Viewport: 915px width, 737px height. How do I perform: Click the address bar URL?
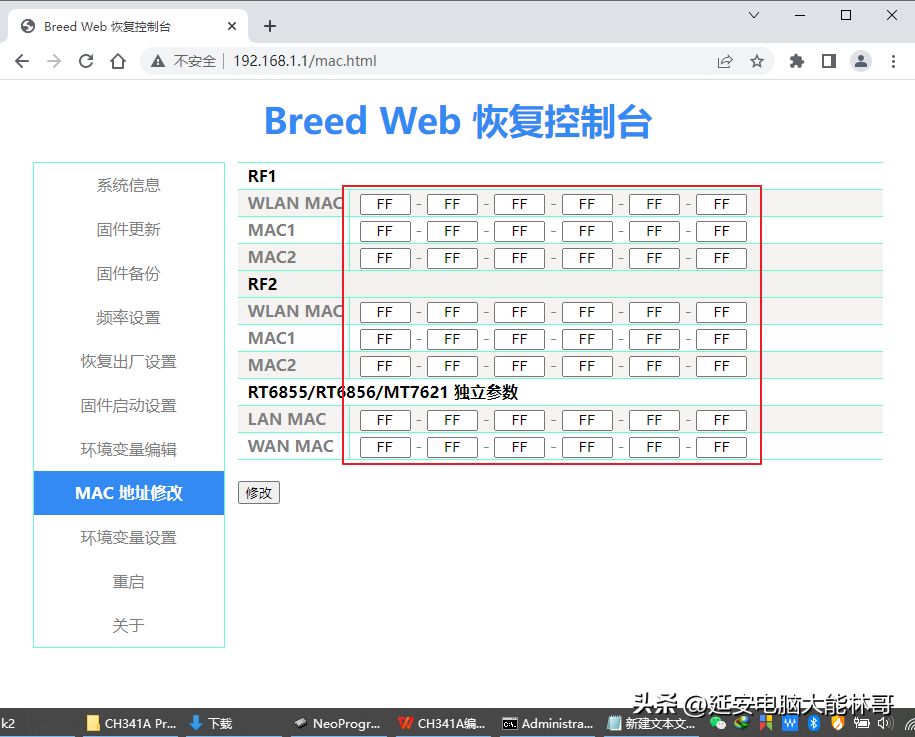click(x=305, y=61)
